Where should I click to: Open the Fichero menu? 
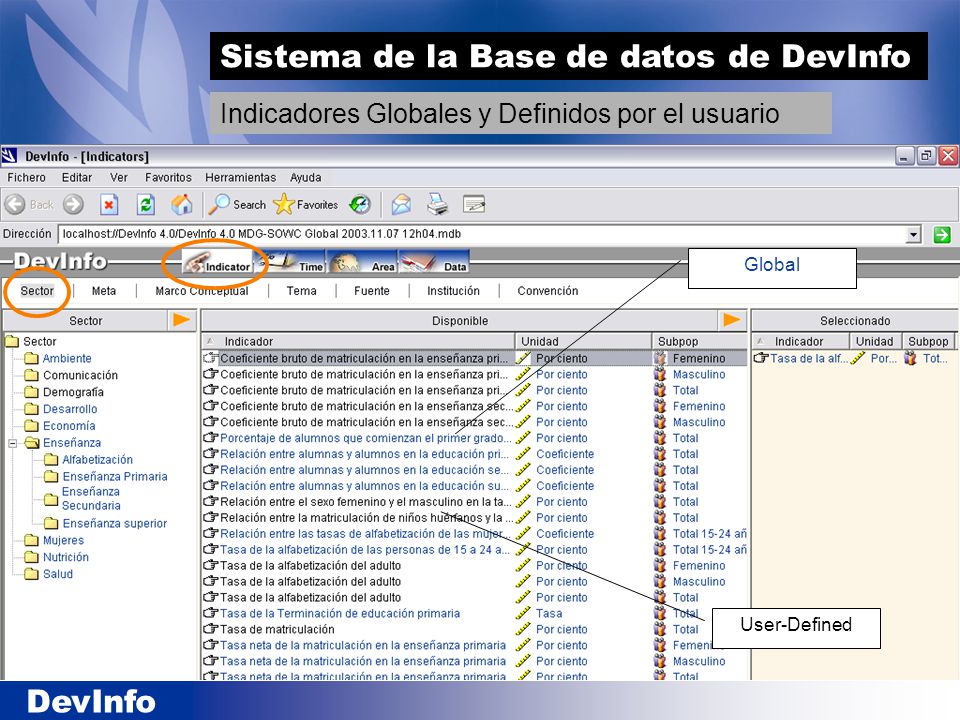(26, 178)
